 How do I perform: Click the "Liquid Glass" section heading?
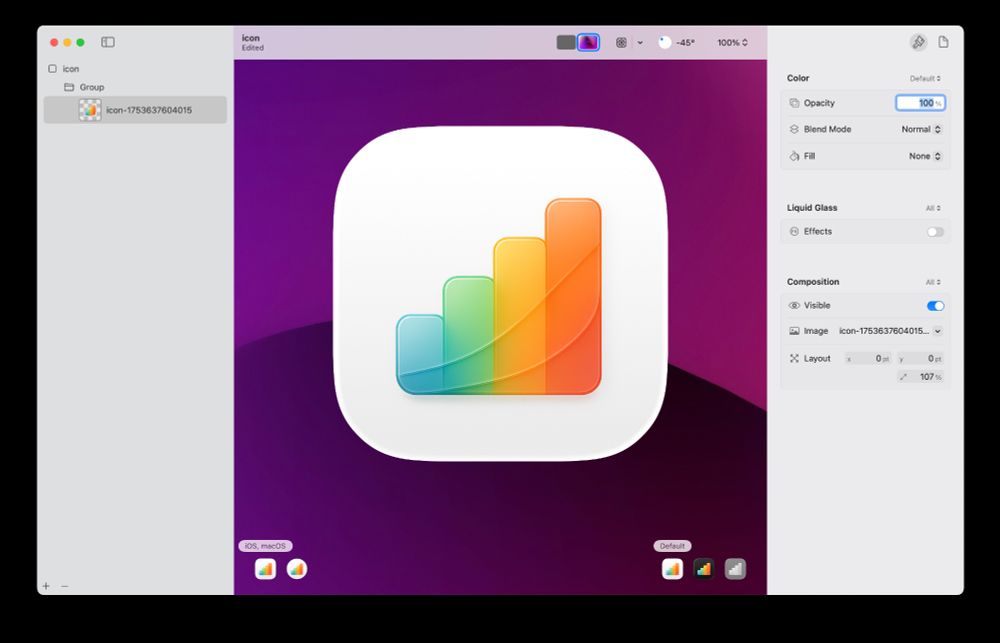point(812,208)
